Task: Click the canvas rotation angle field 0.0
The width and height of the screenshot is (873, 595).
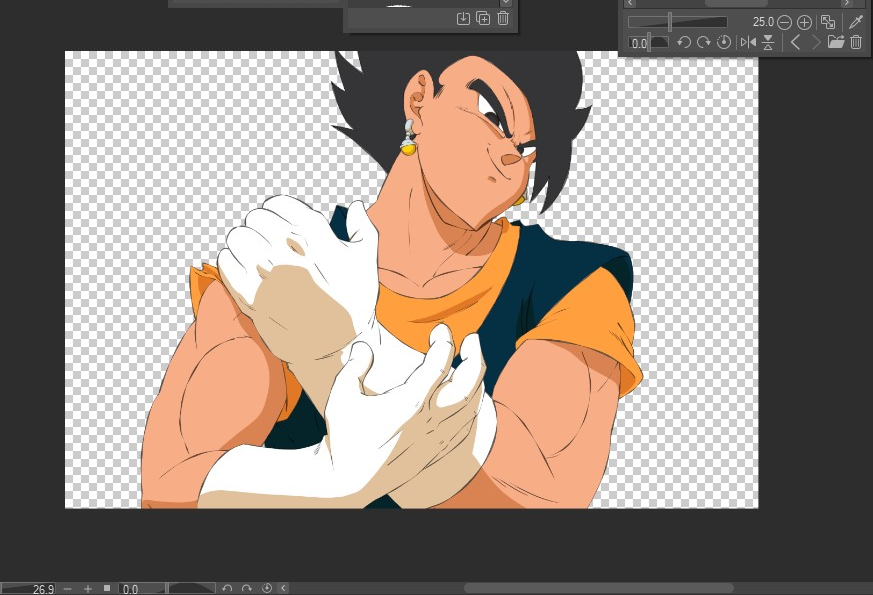Action: tap(130, 589)
